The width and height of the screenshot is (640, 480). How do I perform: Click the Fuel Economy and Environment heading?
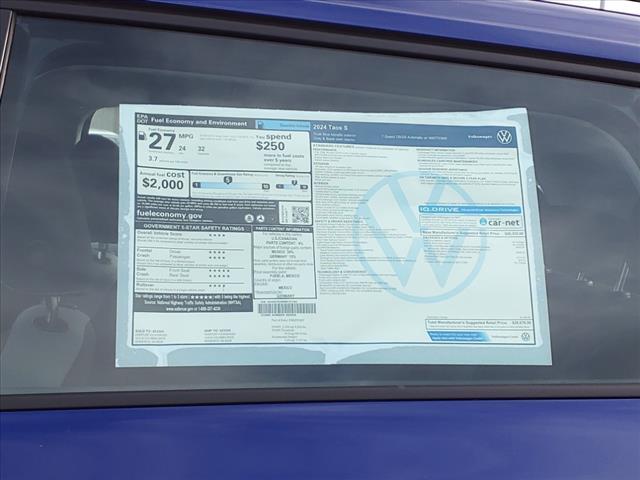(x=199, y=122)
